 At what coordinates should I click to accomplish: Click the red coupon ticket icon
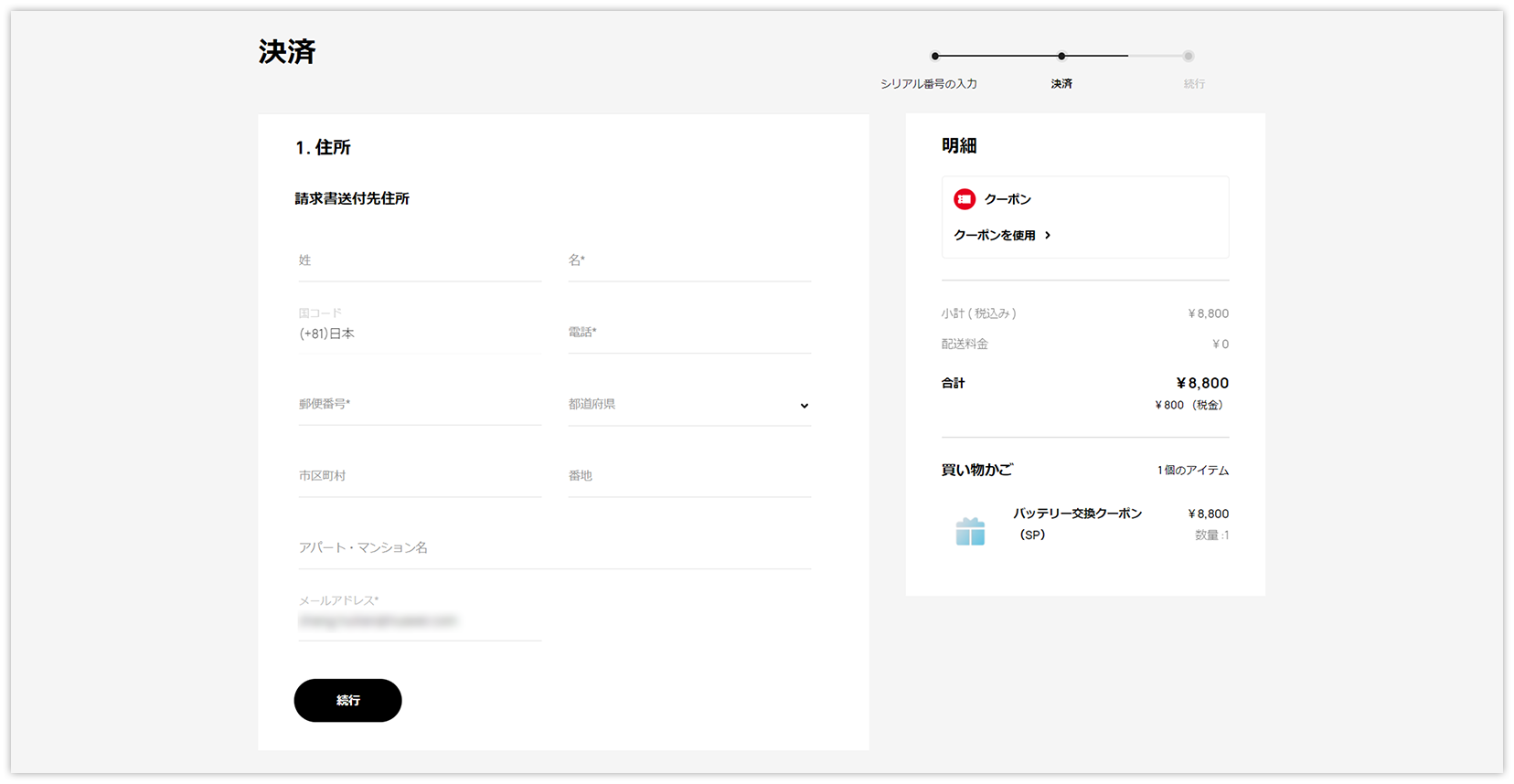pyautogui.click(x=965, y=199)
